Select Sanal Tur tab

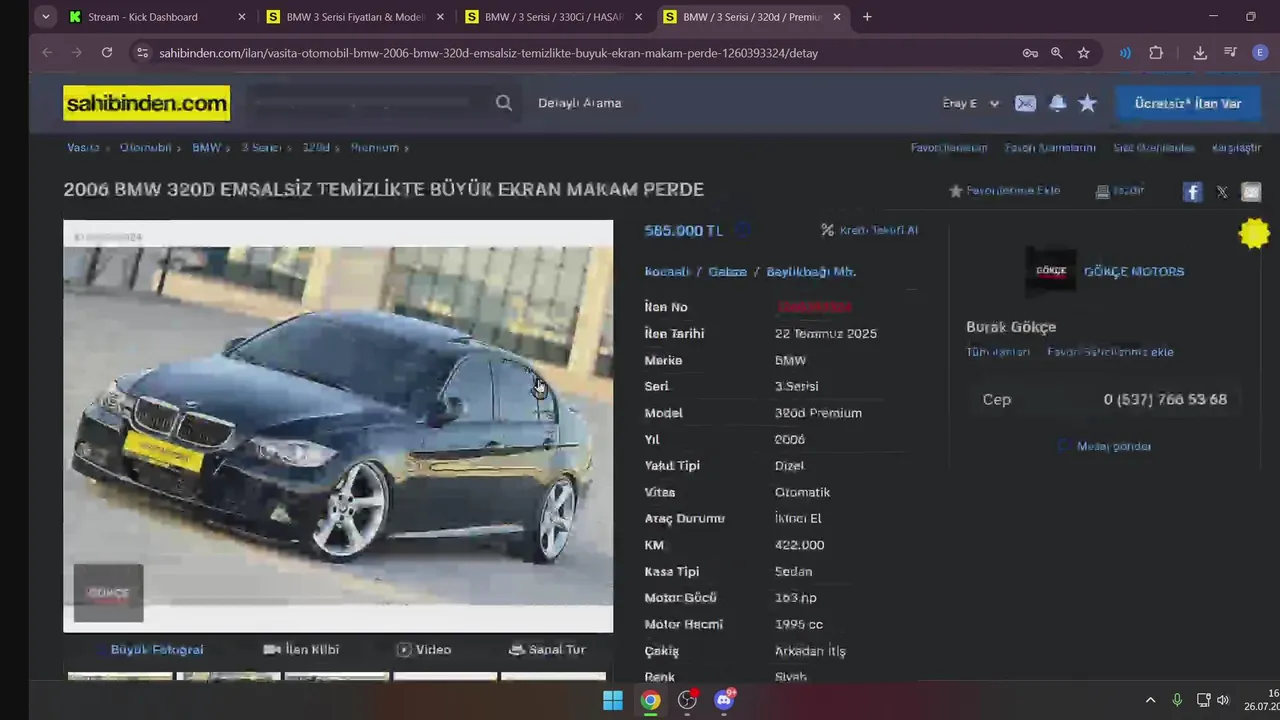click(x=547, y=650)
